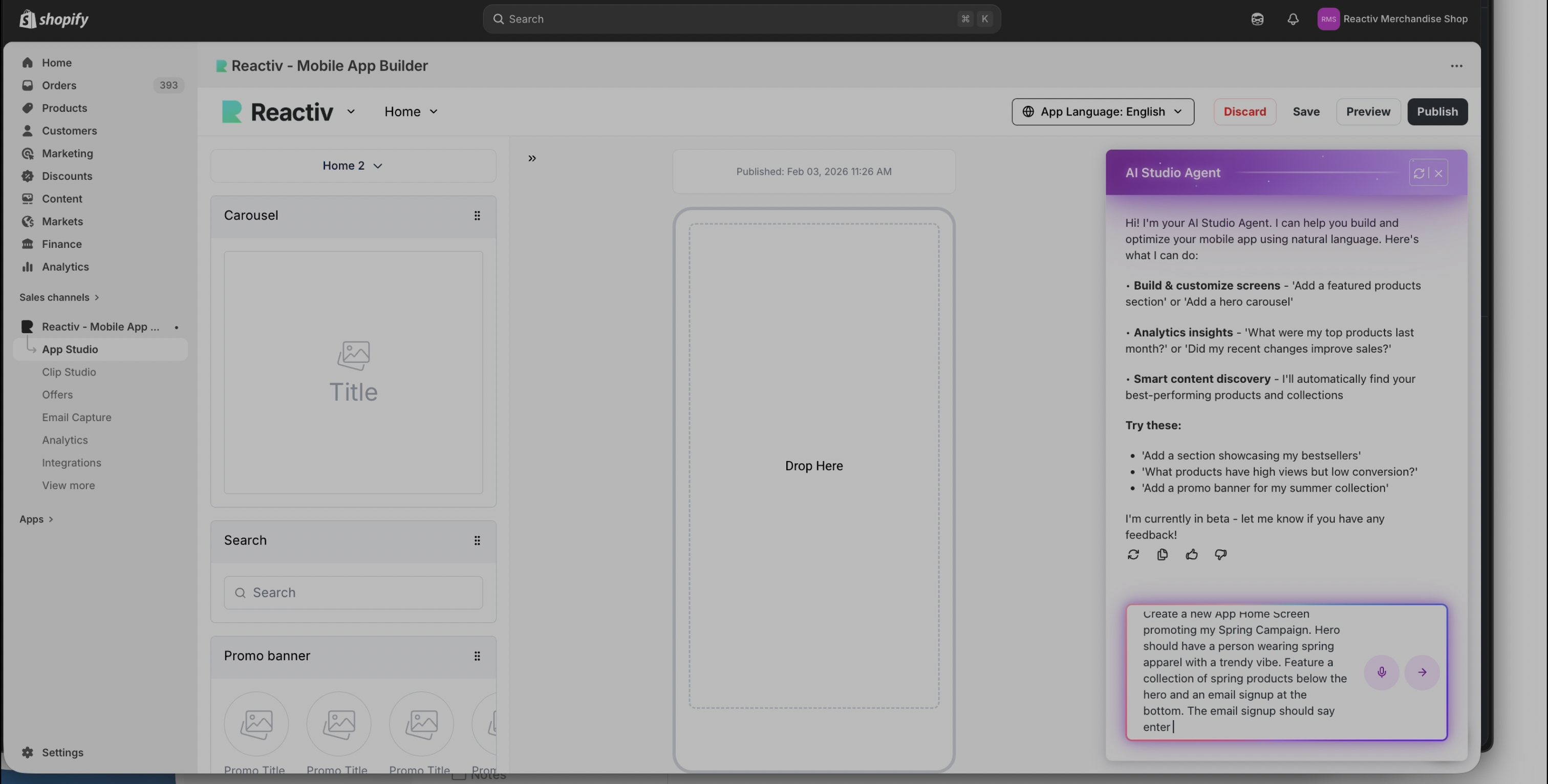Expand the Apps section
The width and height of the screenshot is (1548, 784).
36,519
